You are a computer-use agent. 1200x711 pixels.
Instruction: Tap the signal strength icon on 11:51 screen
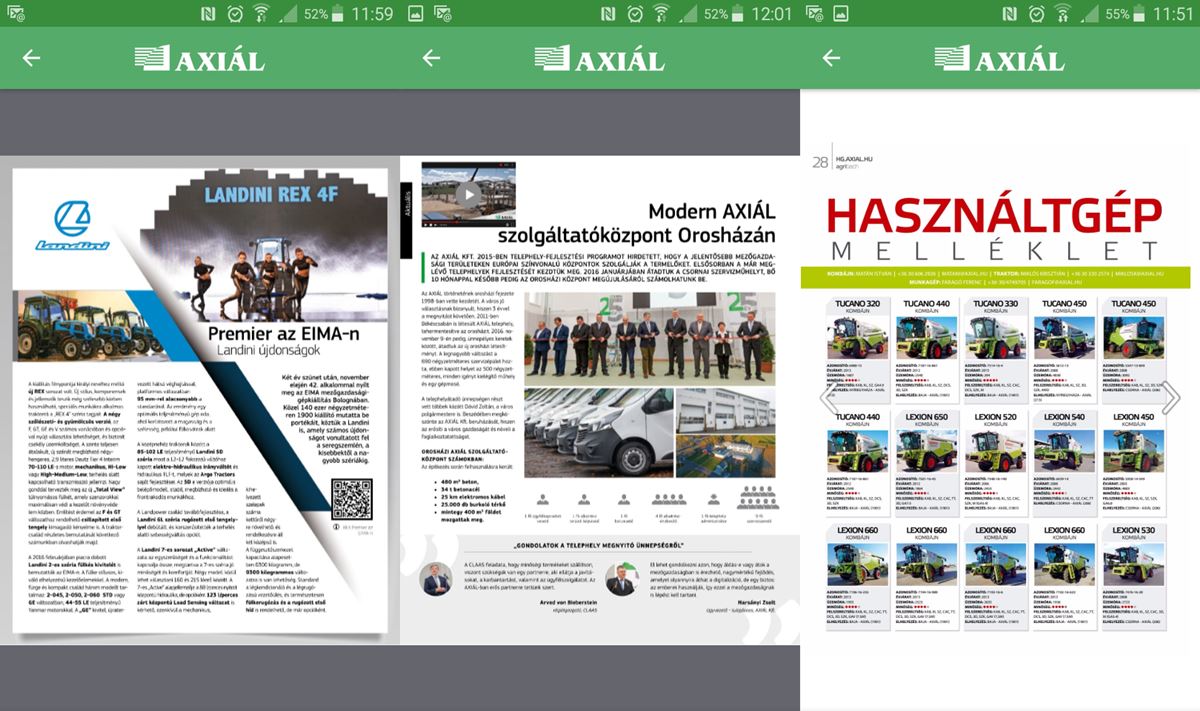pyautogui.click(x=1089, y=15)
